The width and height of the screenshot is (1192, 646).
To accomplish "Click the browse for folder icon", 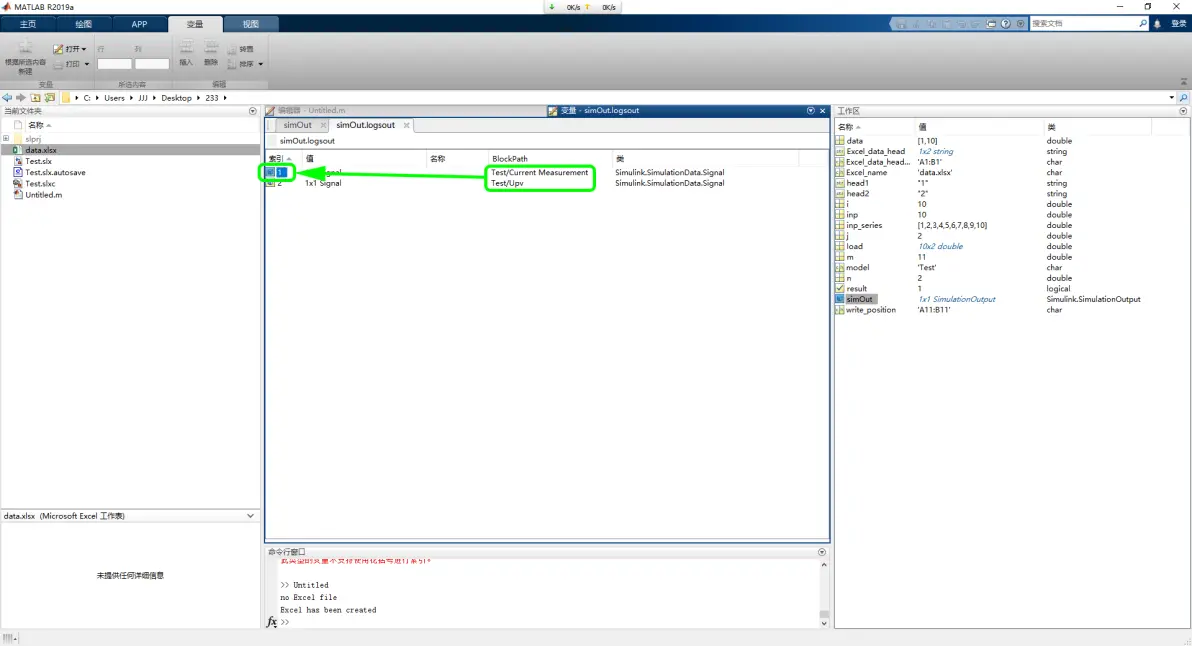I will tap(49, 98).
